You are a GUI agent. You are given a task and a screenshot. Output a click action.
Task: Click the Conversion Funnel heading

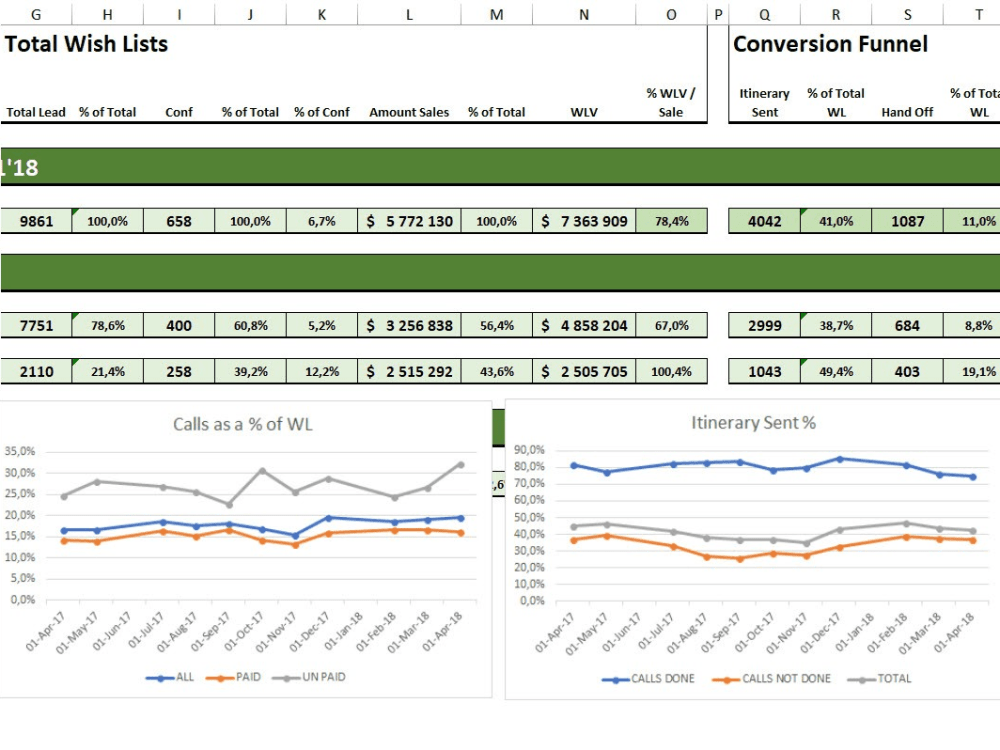click(x=831, y=44)
